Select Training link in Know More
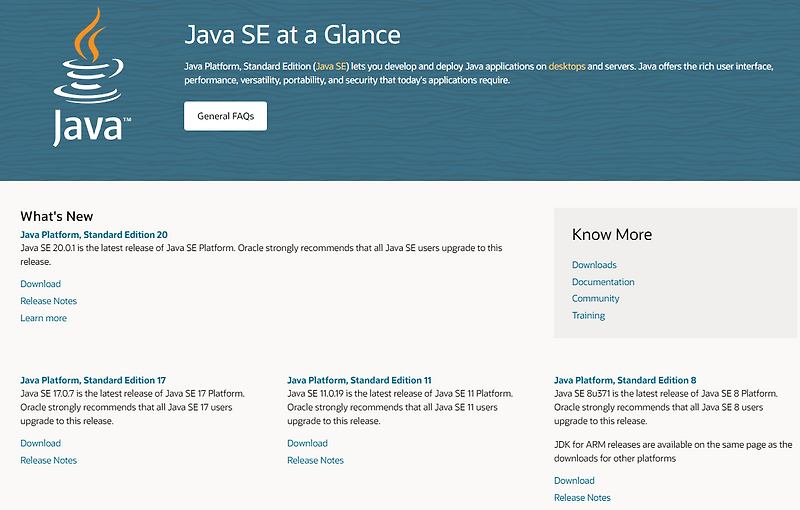Screen dimensions: 800x510 coord(588,316)
